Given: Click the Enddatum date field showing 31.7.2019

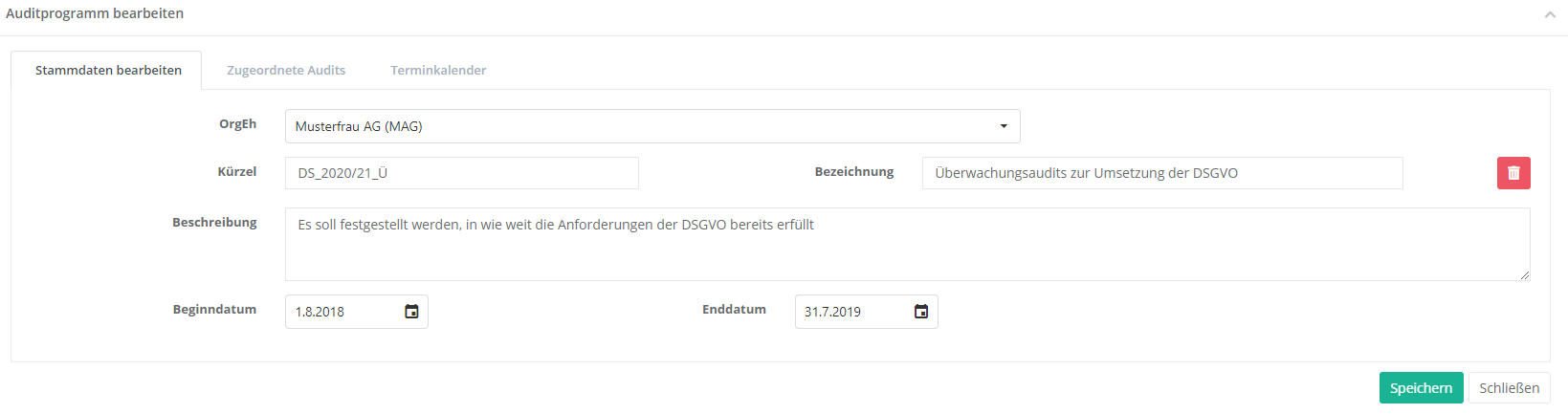Looking at the screenshot, I should click(x=852, y=312).
